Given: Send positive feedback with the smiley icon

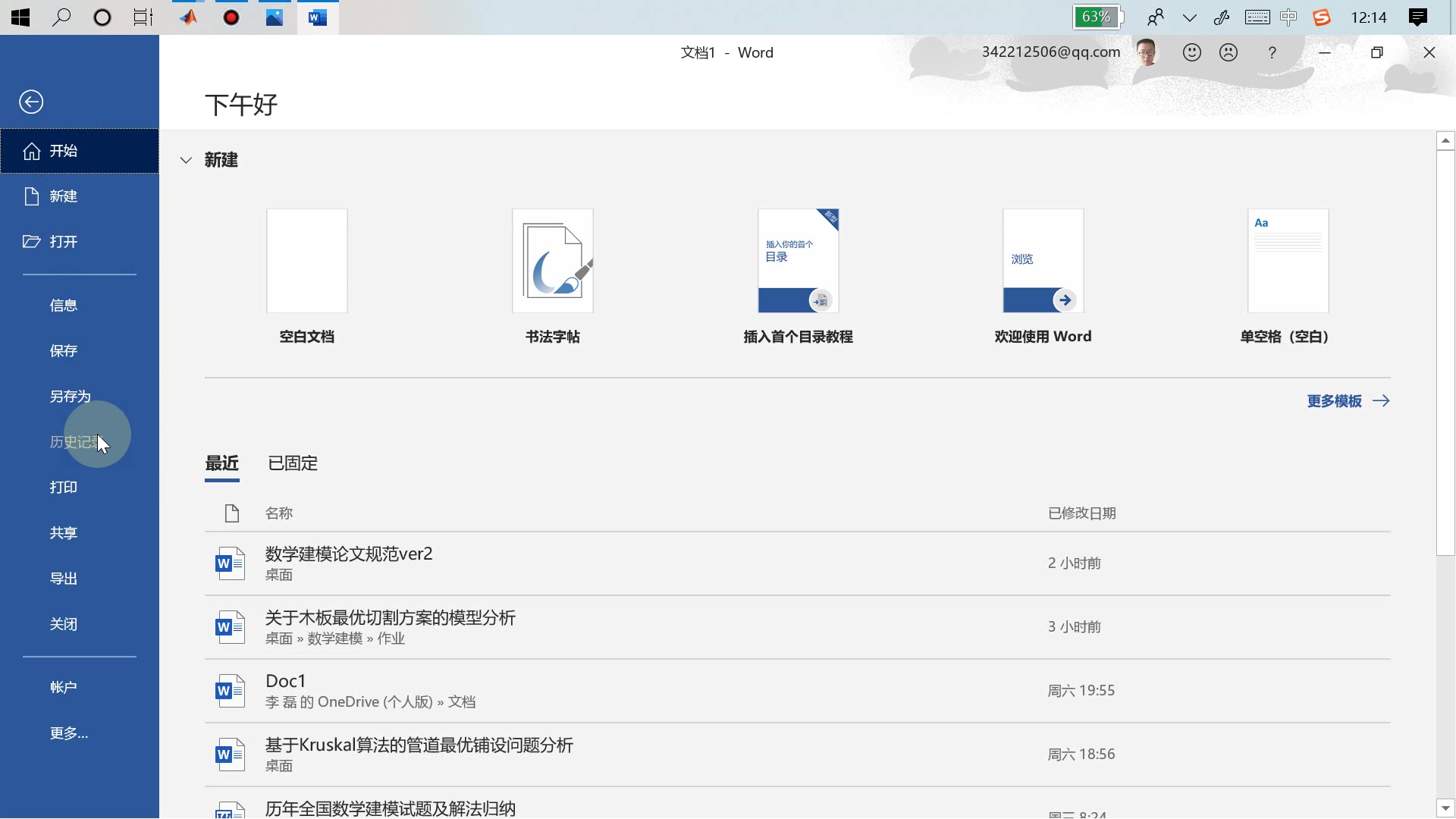Looking at the screenshot, I should (x=1192, y=52).
